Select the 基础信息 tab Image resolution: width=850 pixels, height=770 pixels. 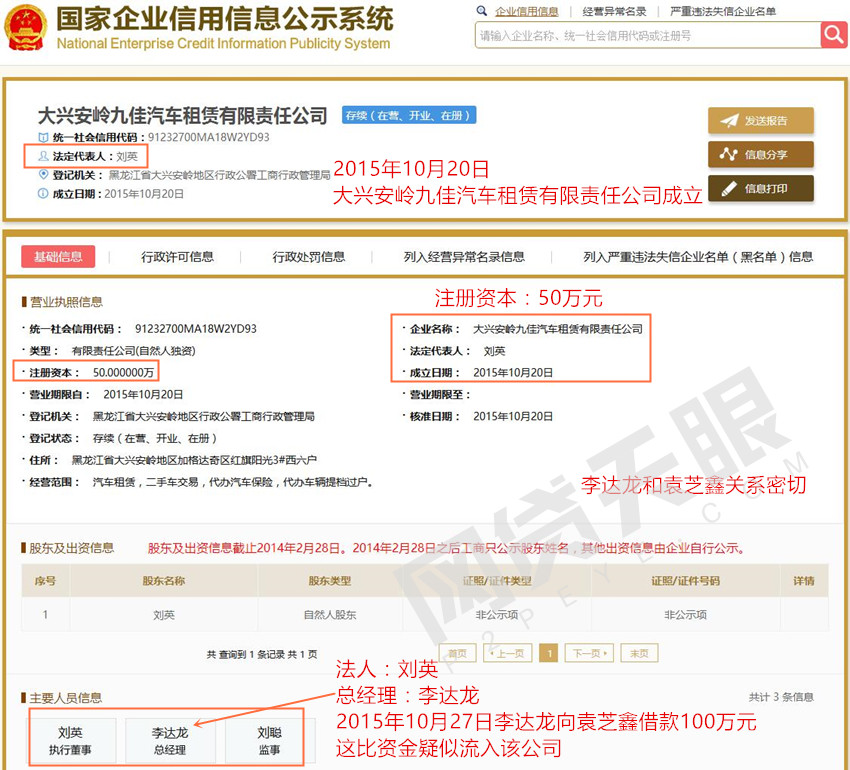pos(58,256)
